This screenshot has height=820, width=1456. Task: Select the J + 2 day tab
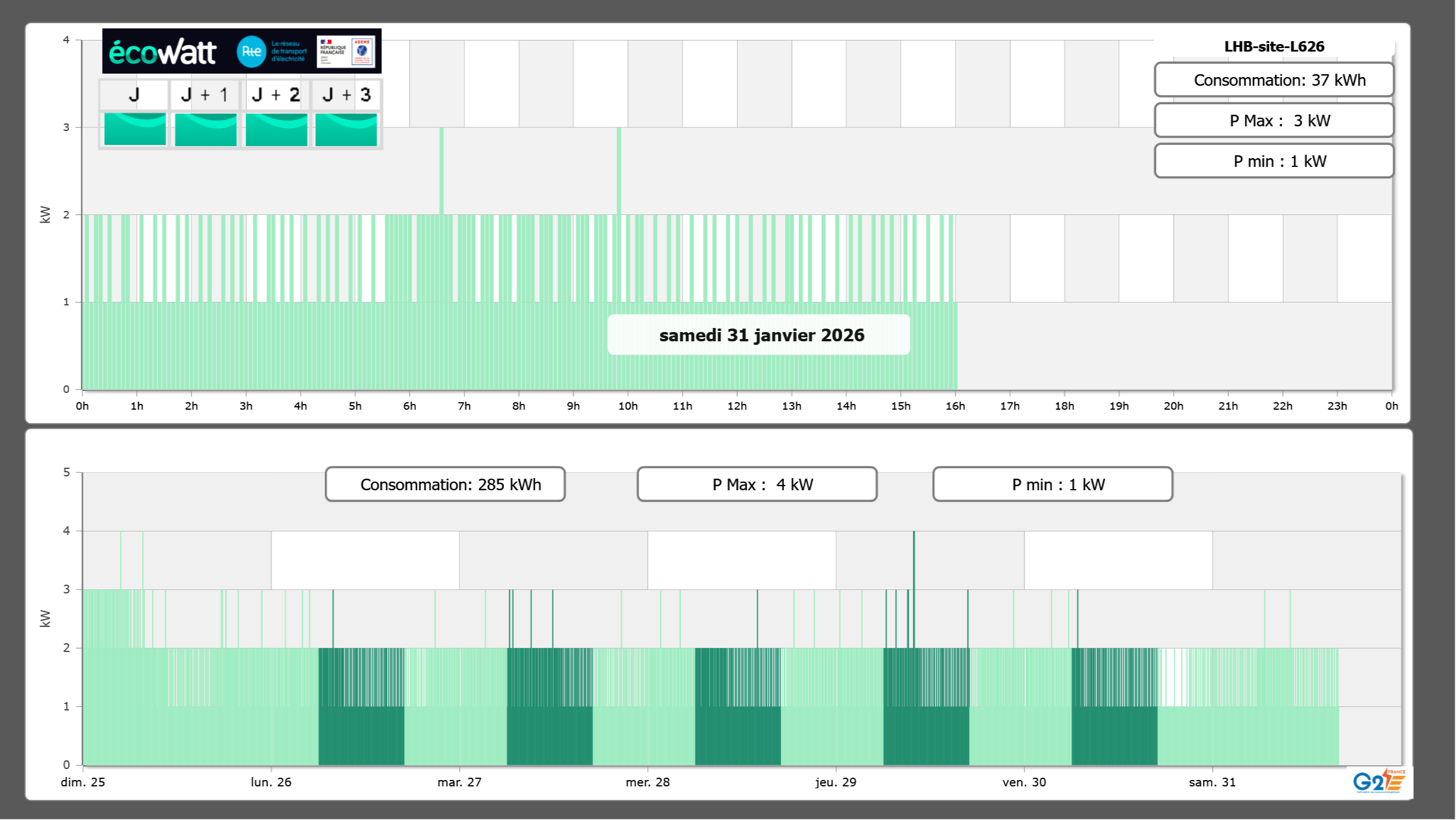coord(276,95)
